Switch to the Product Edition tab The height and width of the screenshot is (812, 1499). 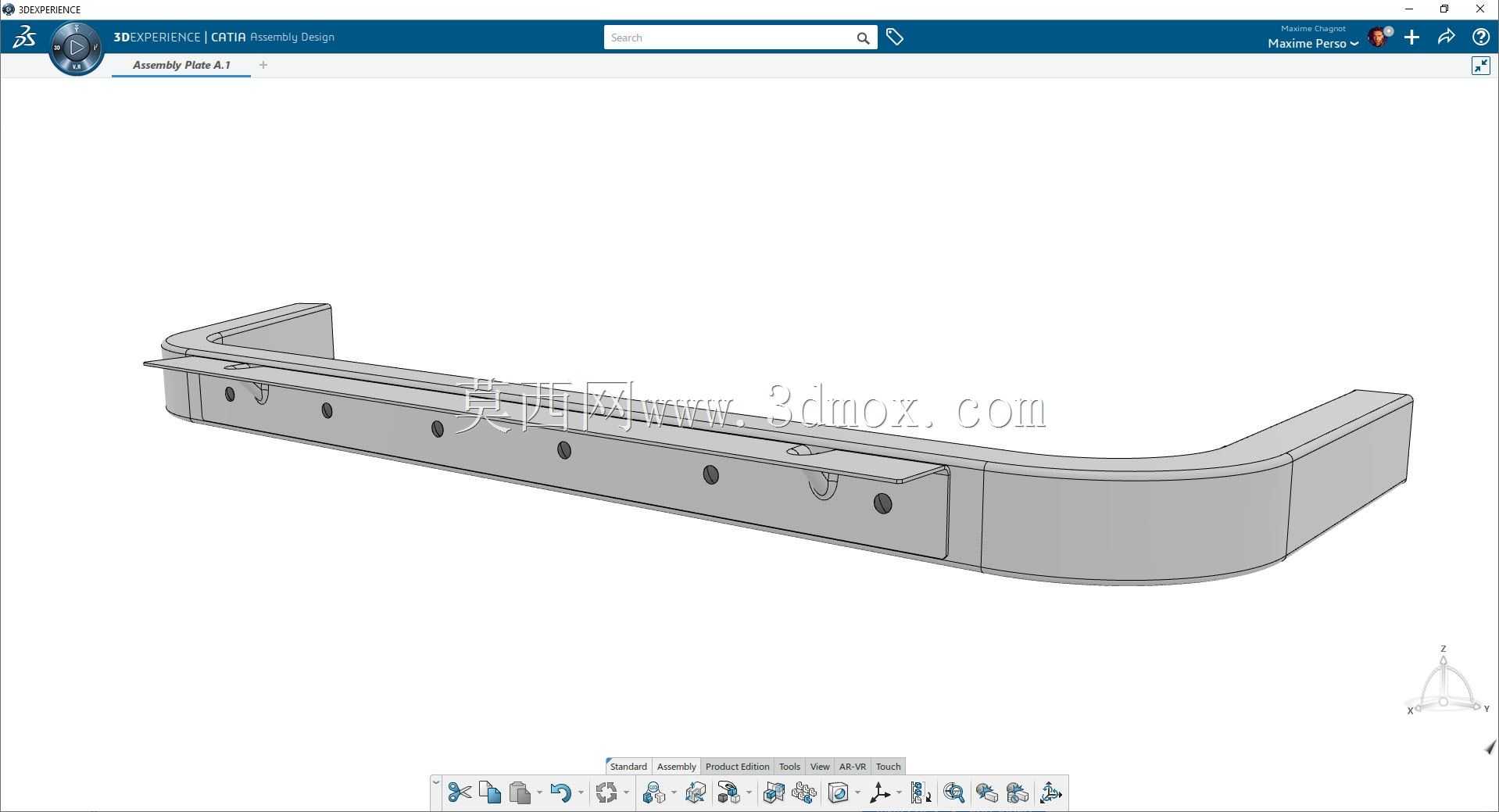coord(737,767)
